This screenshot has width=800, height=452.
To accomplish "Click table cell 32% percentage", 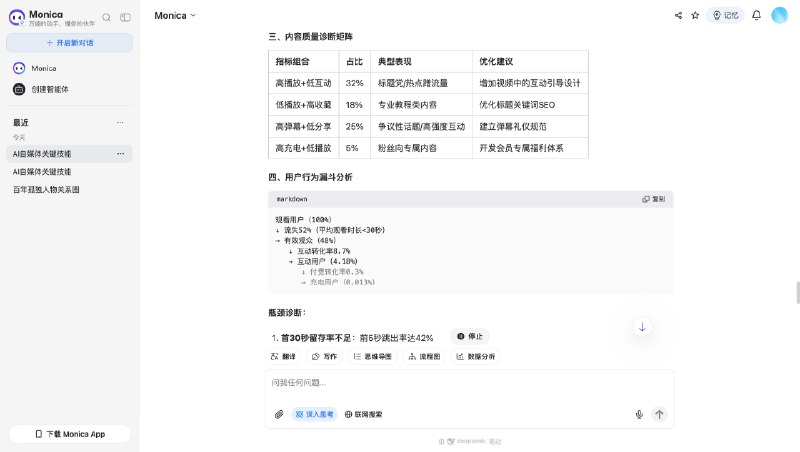I will (x=355, y=83).
